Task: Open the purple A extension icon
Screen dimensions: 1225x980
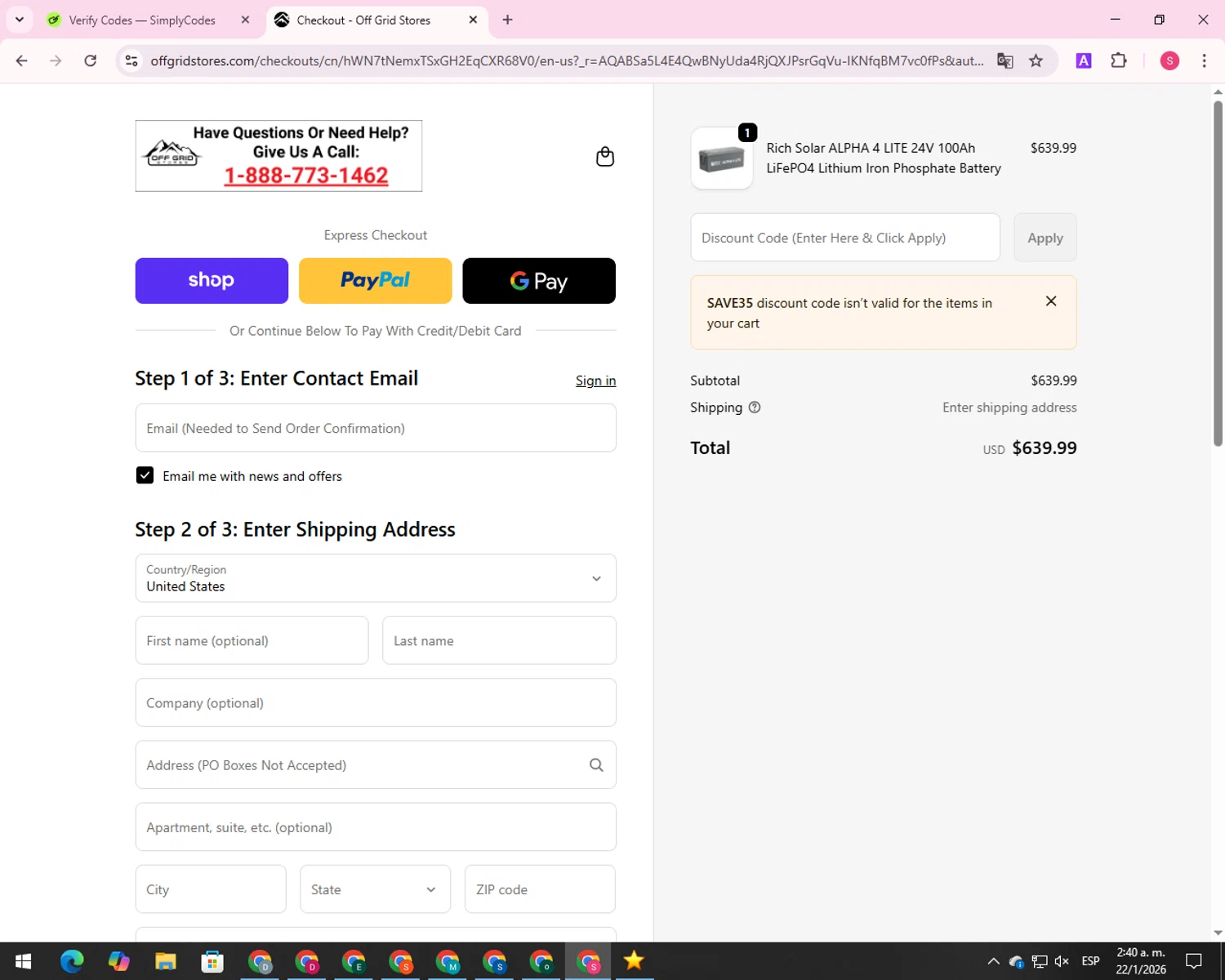Action: (x=1084, y=60)
